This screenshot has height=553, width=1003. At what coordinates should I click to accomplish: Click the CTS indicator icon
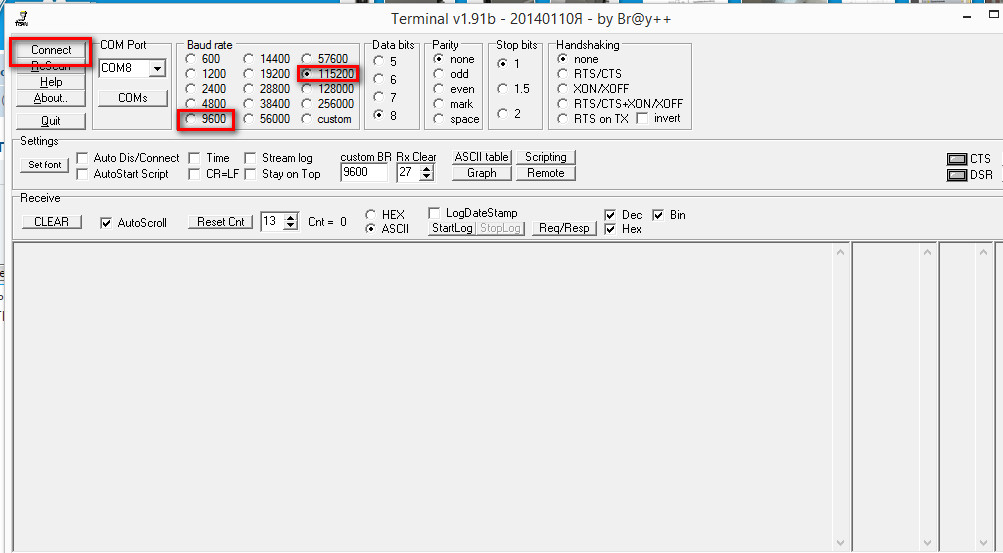coord(957,159)
